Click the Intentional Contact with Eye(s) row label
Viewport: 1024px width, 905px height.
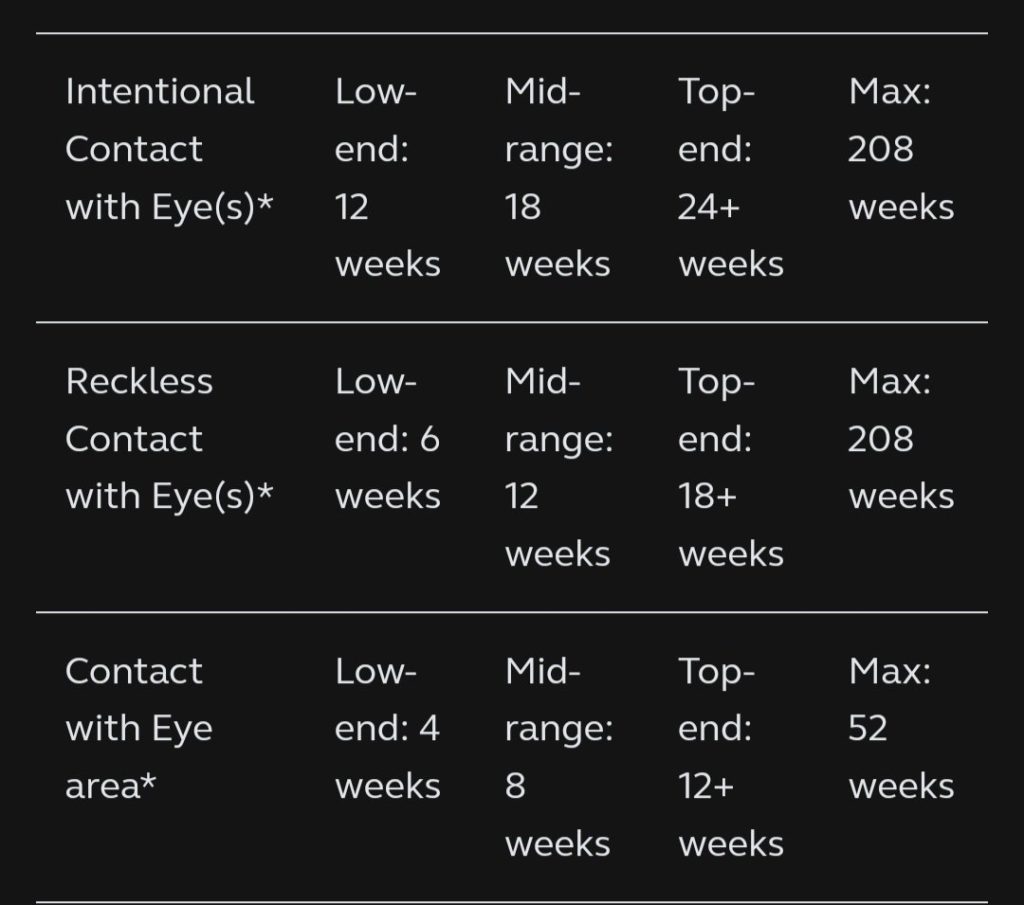(x=169, y=150)
